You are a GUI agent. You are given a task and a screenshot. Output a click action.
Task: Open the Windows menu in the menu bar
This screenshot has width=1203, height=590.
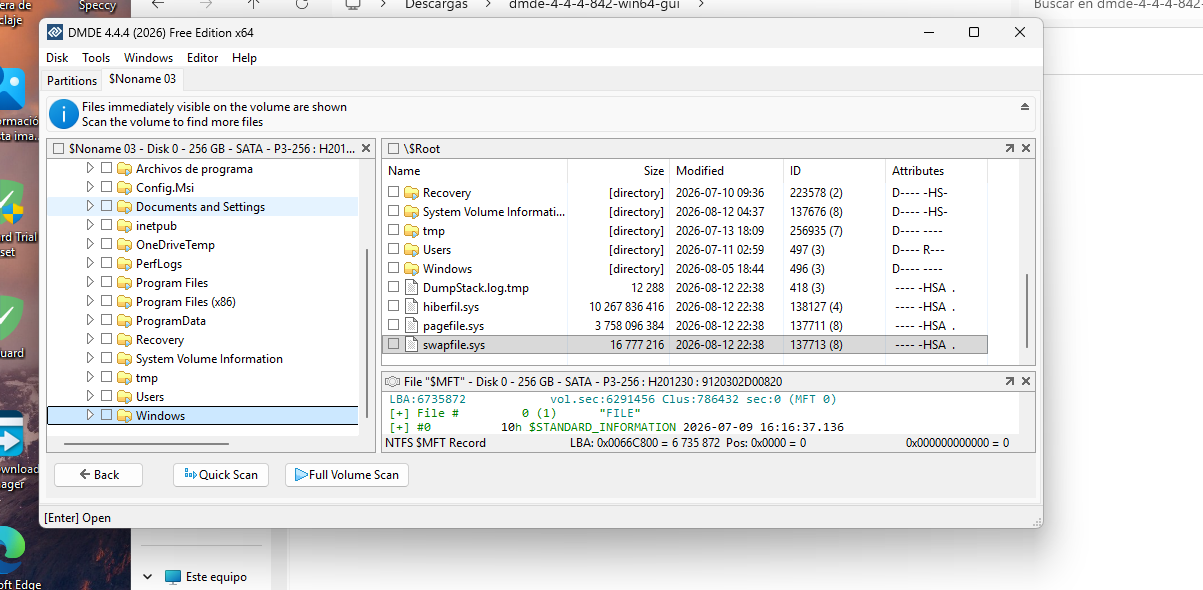pos(148,58)
